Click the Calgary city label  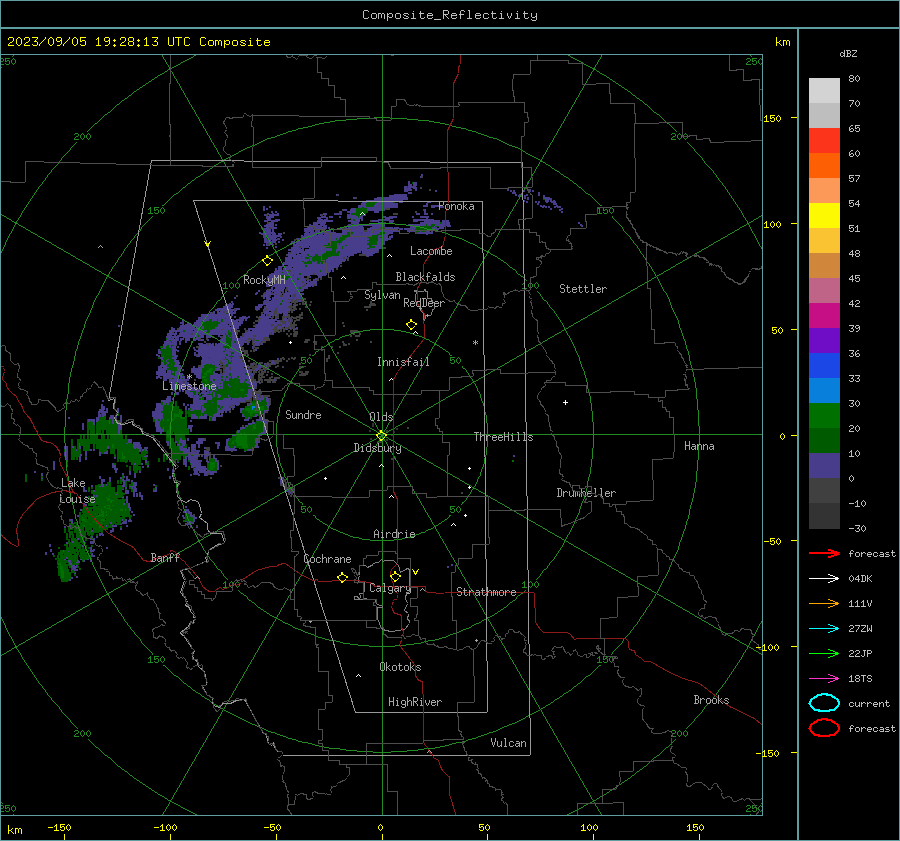point(390,588)
